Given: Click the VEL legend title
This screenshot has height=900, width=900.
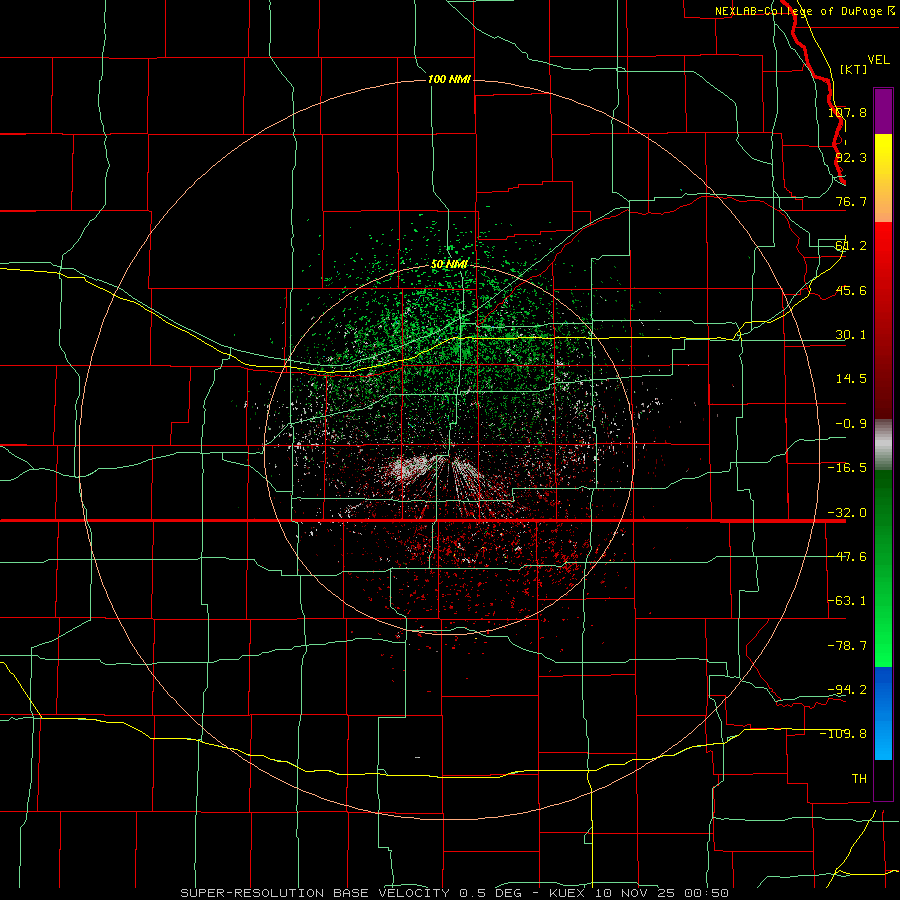Looking at the screenshot, I should coord(878,60).
